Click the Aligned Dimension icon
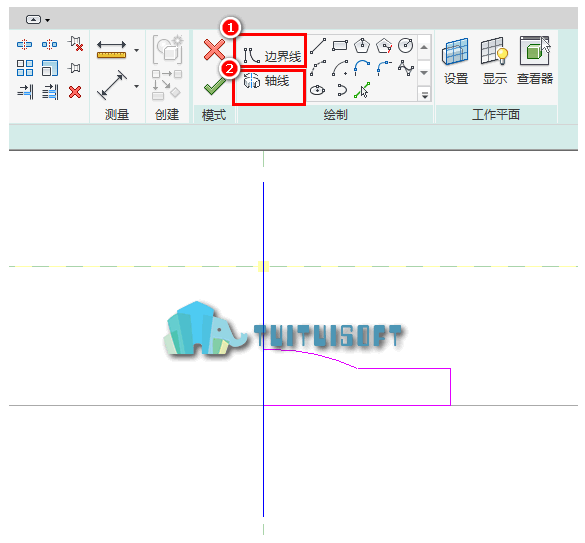Viewport: 585px width, 543px height. pyautogui.click(x=112, y=85)
